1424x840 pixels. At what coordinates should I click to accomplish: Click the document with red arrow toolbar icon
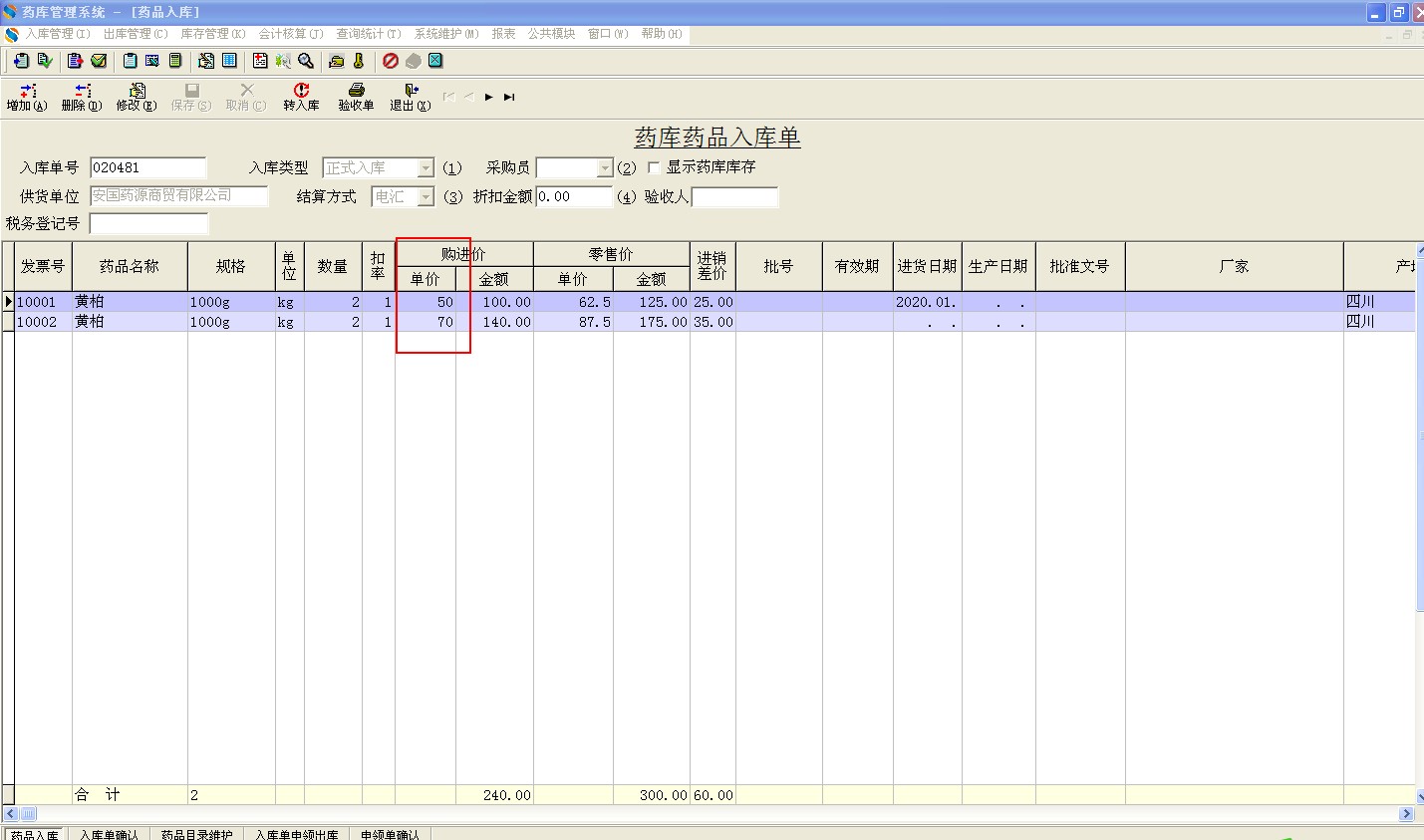[75, 61]
